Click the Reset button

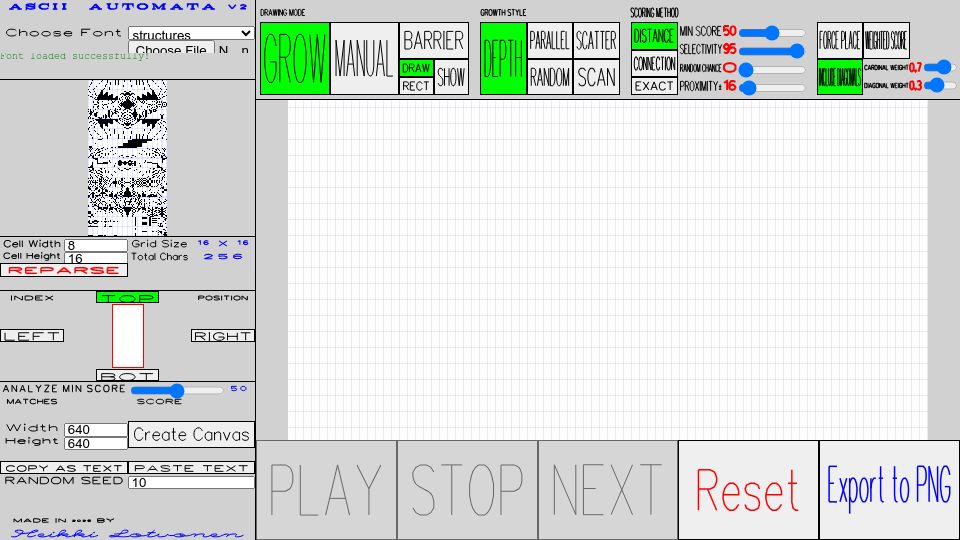coord(748,490)
